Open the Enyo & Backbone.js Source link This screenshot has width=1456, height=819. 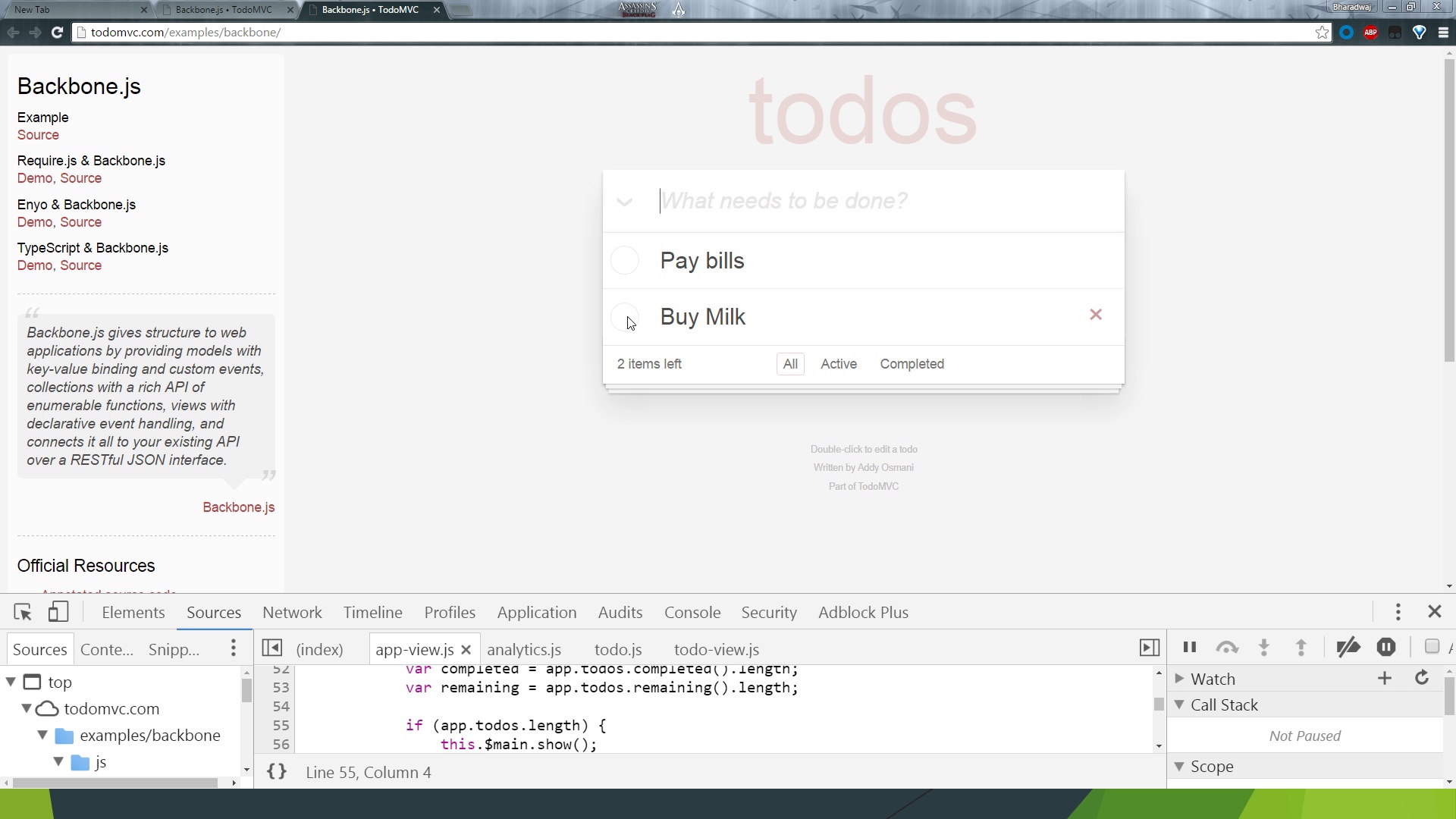(80, 222)
